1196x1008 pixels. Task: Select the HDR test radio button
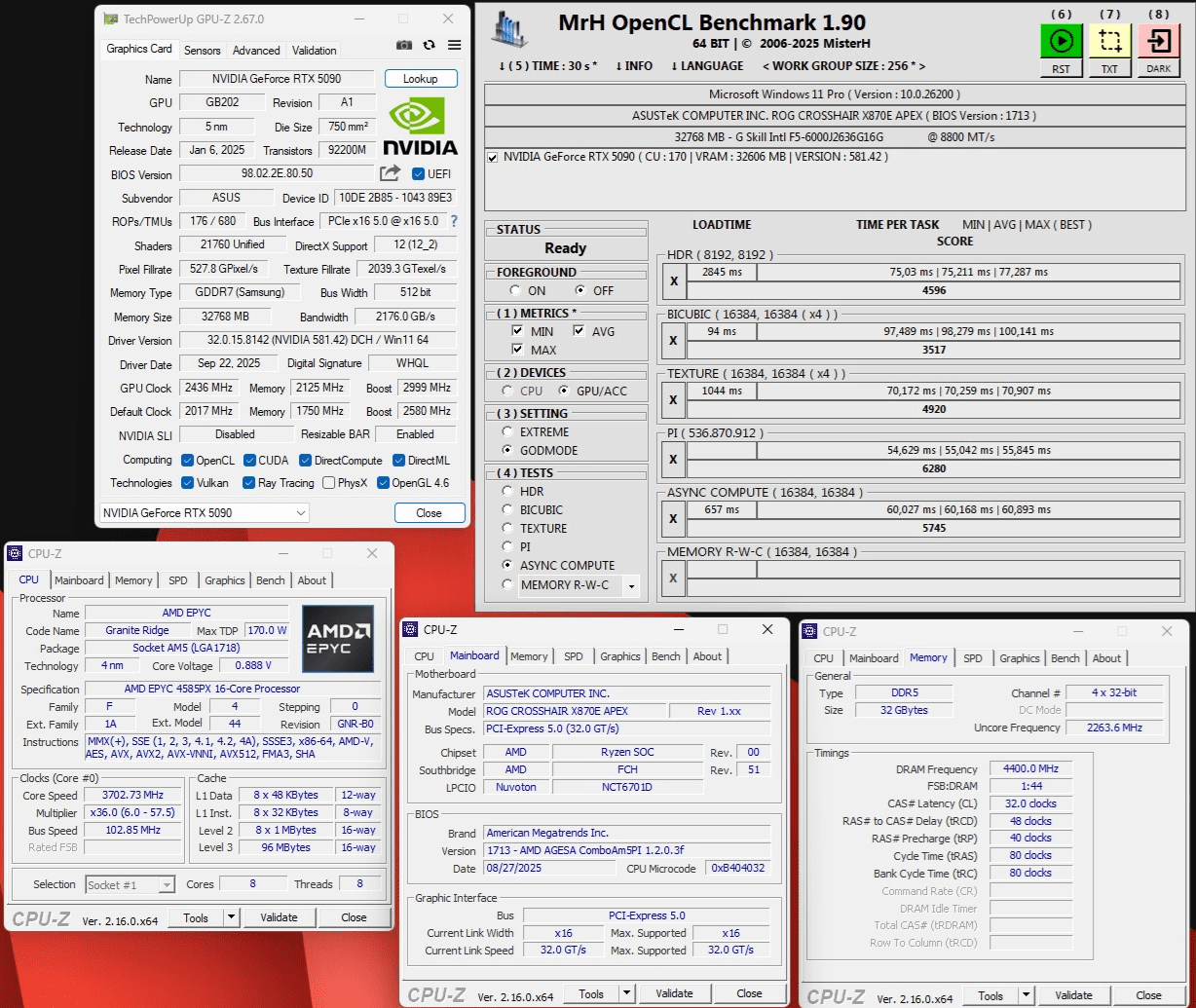(507, 492)
